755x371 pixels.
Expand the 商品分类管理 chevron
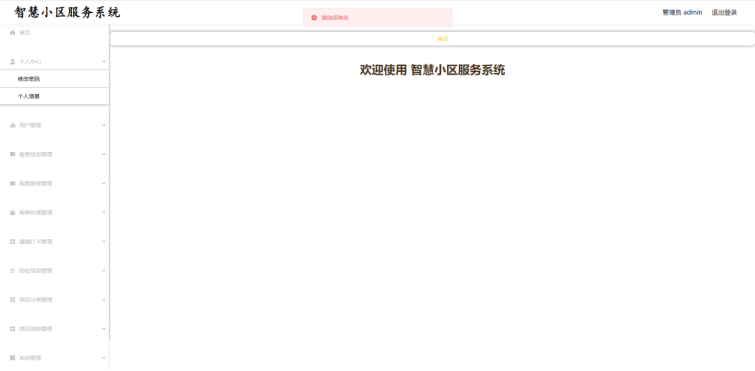tap(104, 300)
